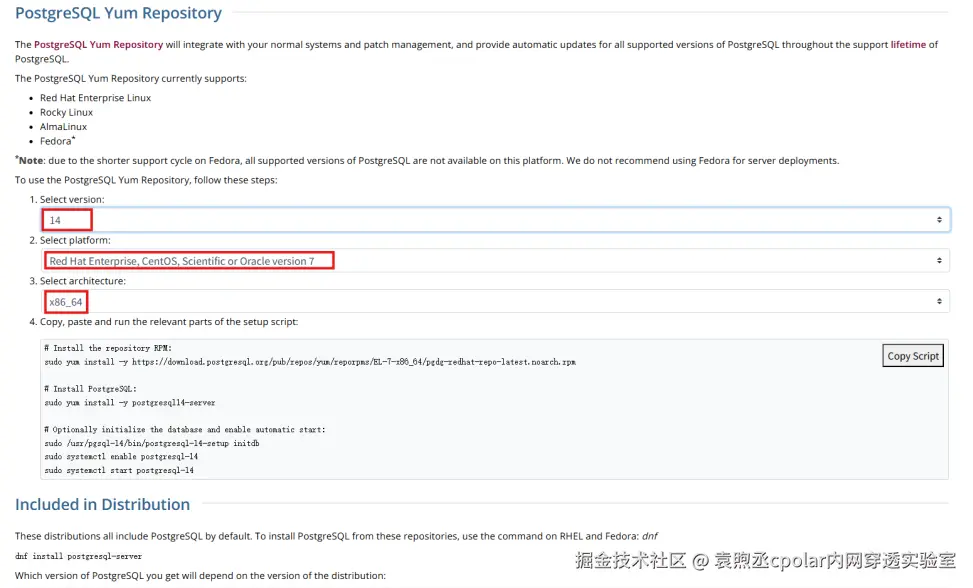This screenshot has width=973, height=588.
Task: Click the PostgreSQL Yum Repository heading
Action: [x=118, y=13]
